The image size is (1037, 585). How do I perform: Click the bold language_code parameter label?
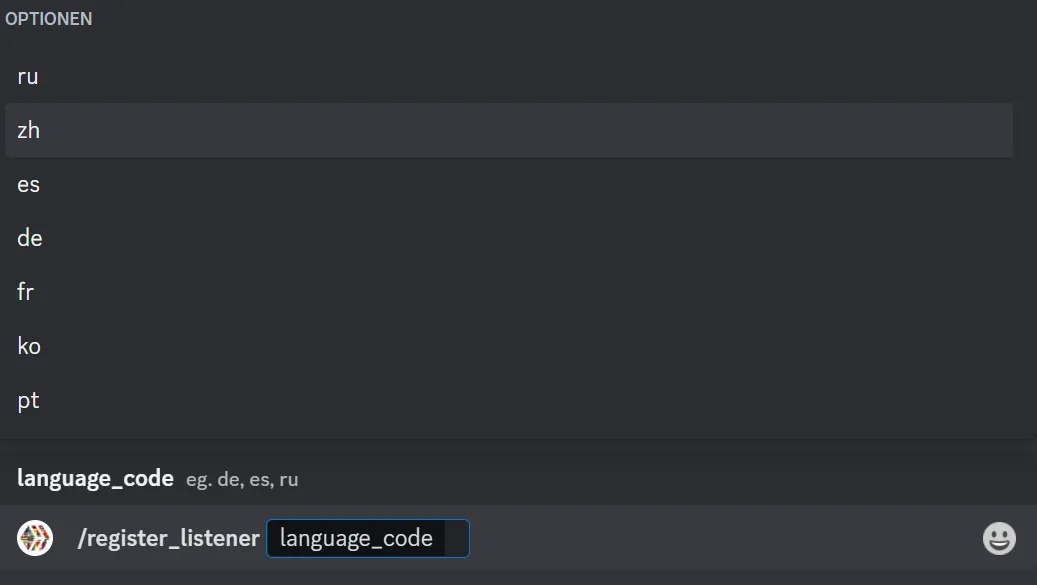click(x=95, y=478)
